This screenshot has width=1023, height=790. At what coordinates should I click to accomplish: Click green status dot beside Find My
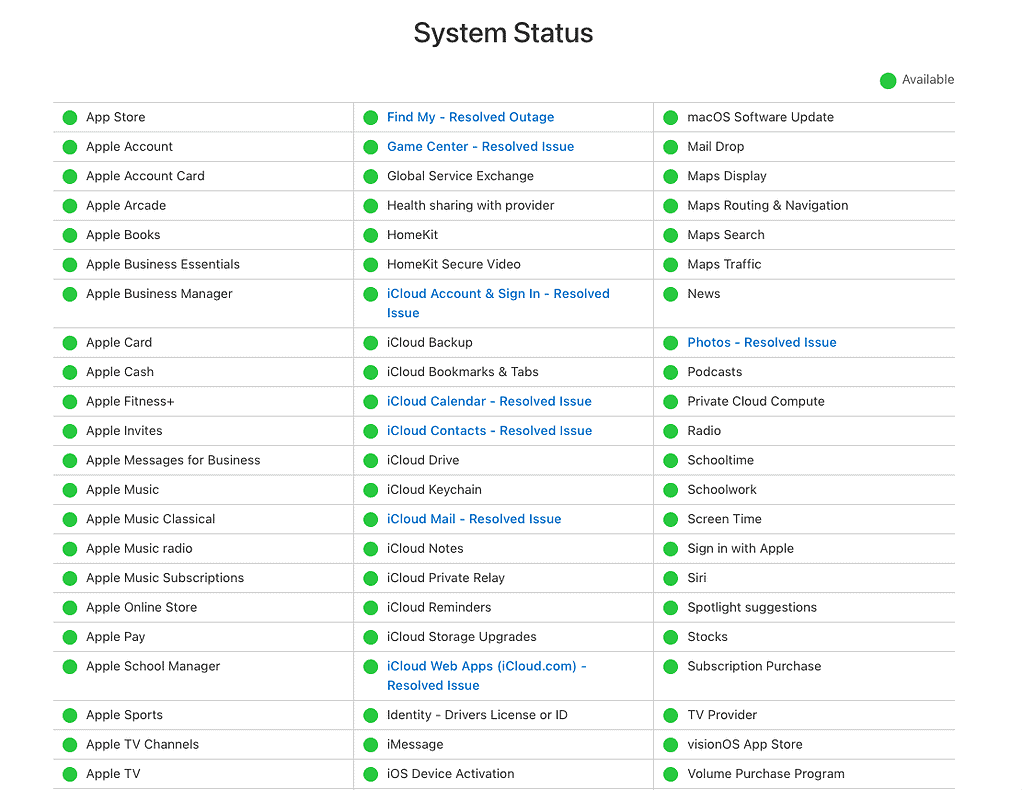pos(371,117)
